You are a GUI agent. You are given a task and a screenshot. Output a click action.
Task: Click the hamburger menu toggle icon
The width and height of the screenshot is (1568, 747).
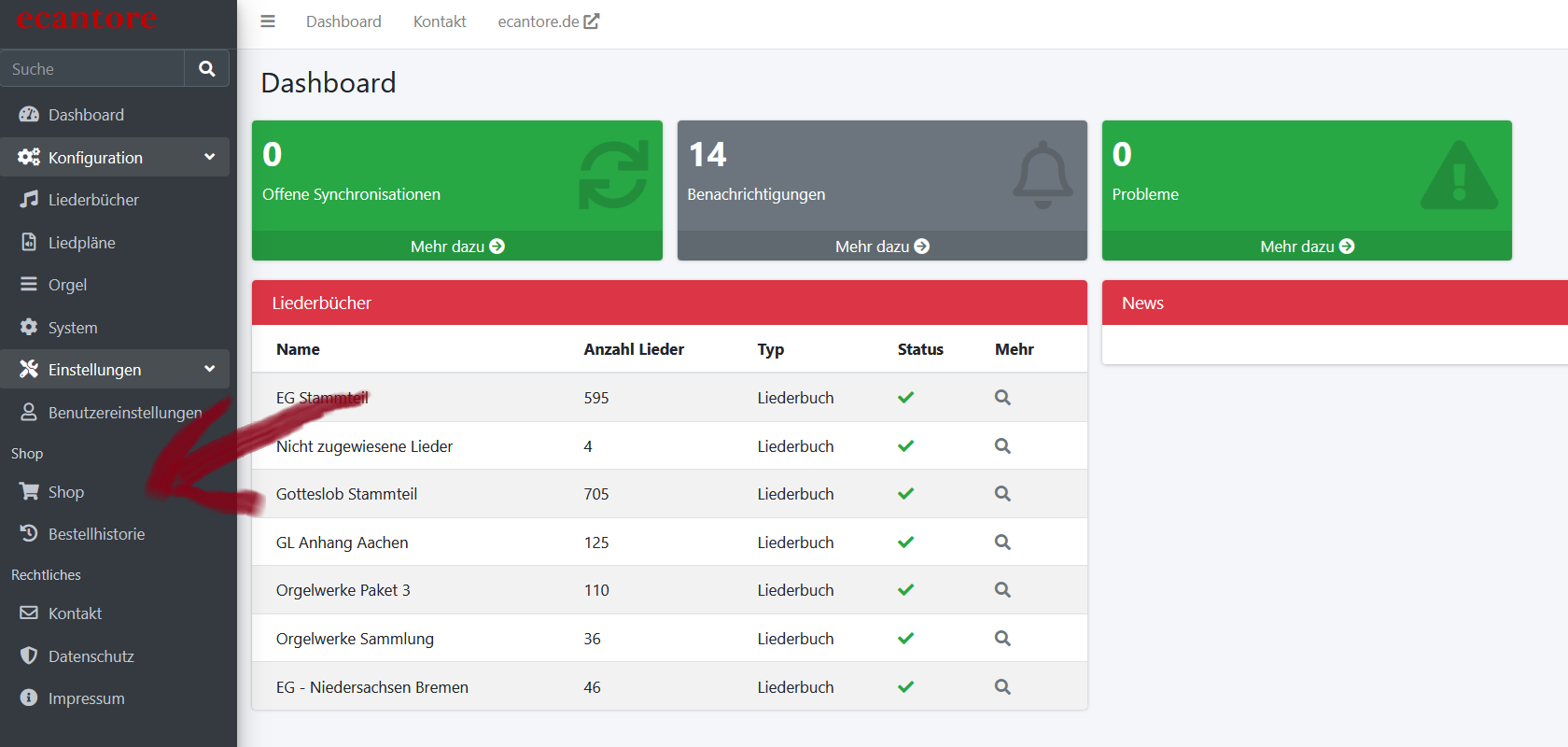[x=268, y=21]
